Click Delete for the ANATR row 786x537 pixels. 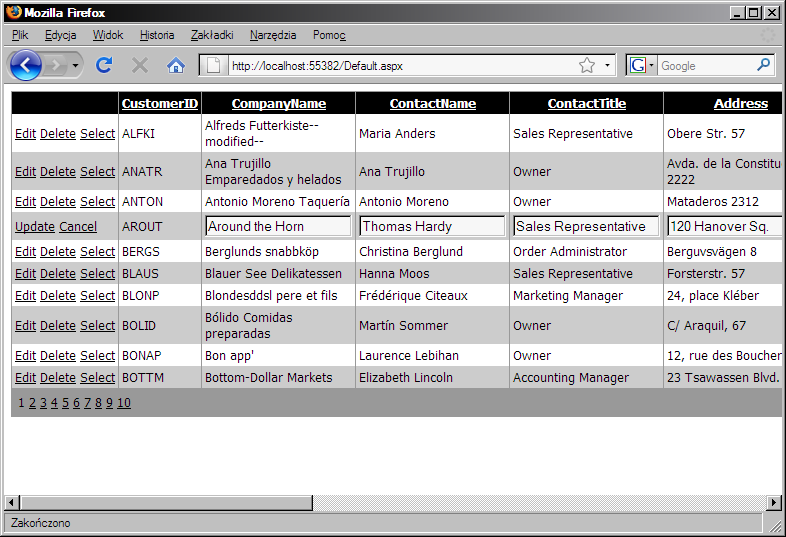coord(58,171)
